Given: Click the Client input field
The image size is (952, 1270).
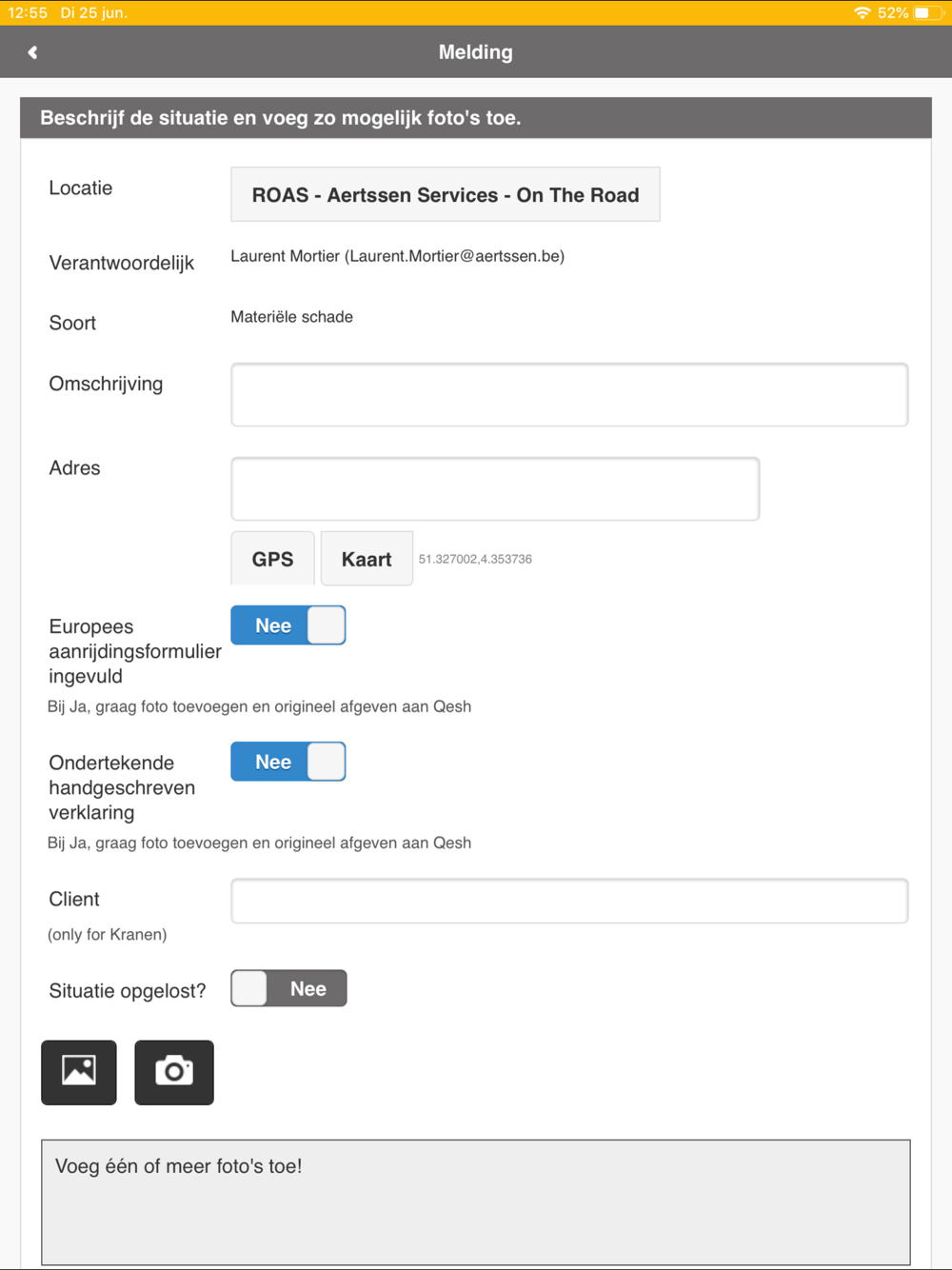Looking at the screenshot, I should pyautogui.click(x=569, y=901).
